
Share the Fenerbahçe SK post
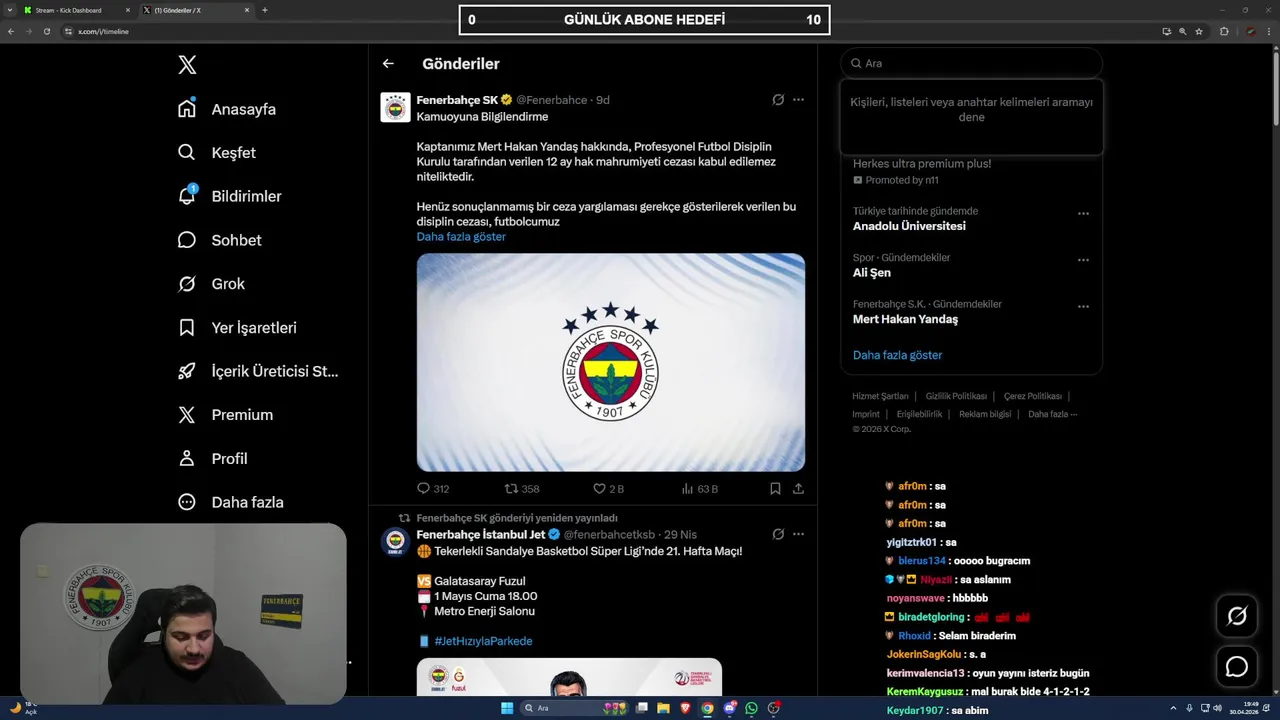click(x=798, y=489)
